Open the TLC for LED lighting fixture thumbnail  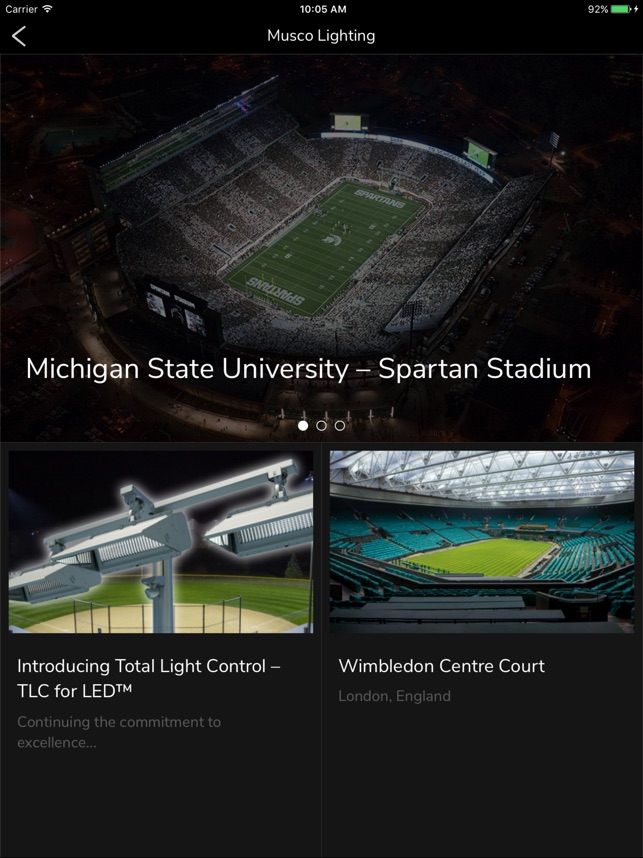(161, 542)
